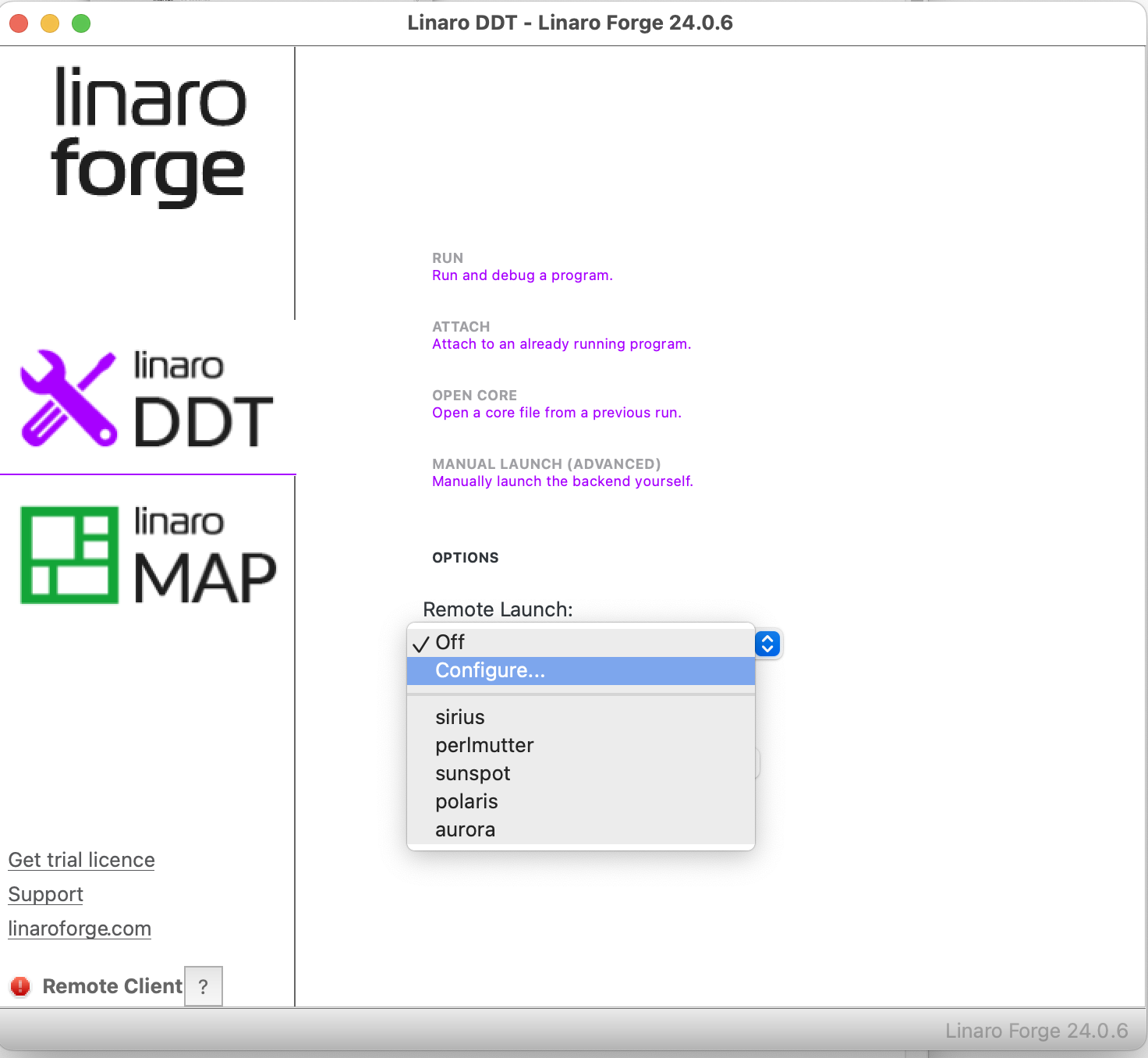Click the Remote Client label
1148x1058 pixels.
(112, 986)
